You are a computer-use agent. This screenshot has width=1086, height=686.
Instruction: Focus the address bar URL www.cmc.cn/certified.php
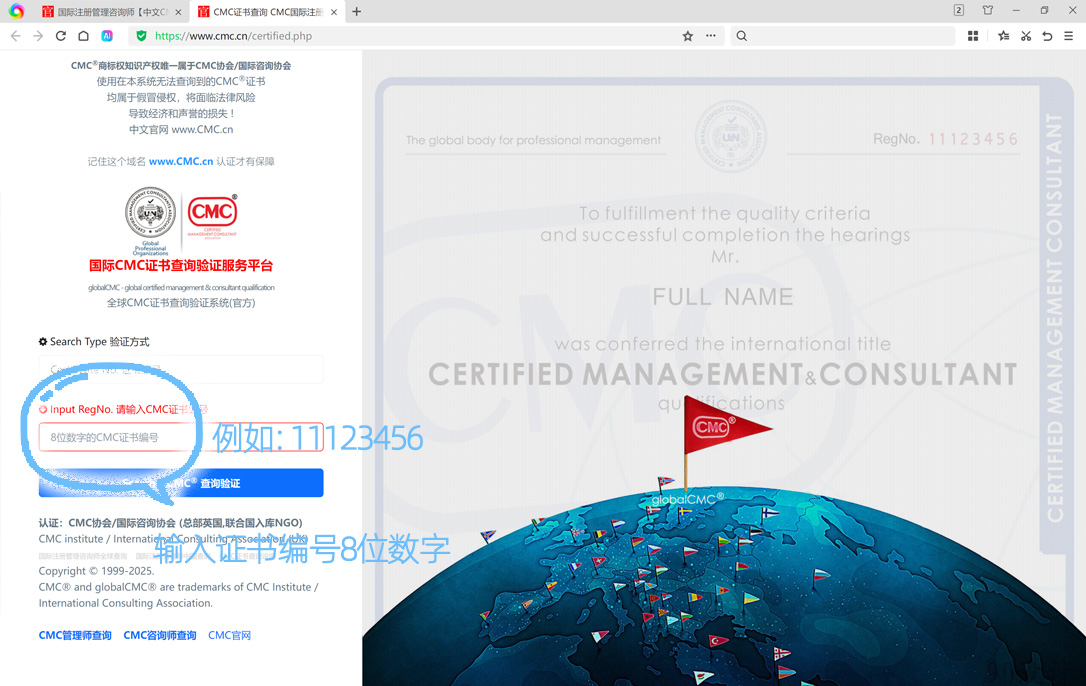tap(233, 36)
